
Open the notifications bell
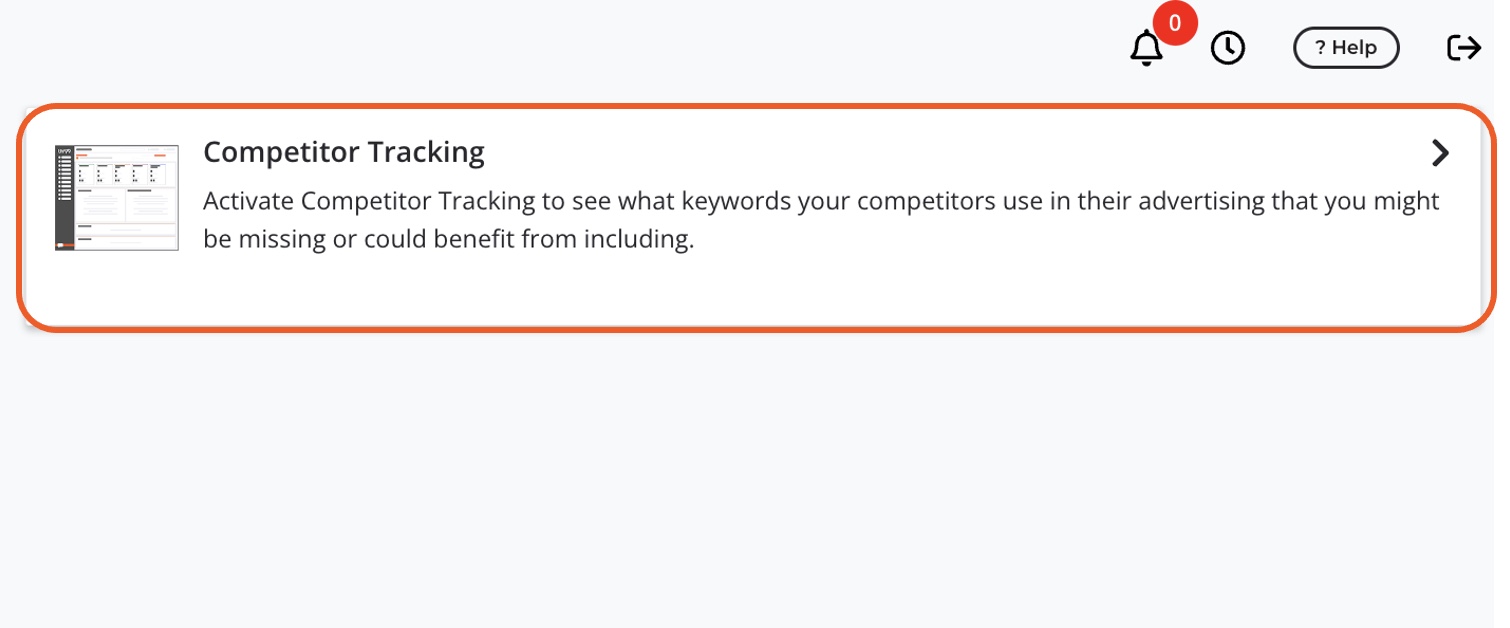(1146, 48)
